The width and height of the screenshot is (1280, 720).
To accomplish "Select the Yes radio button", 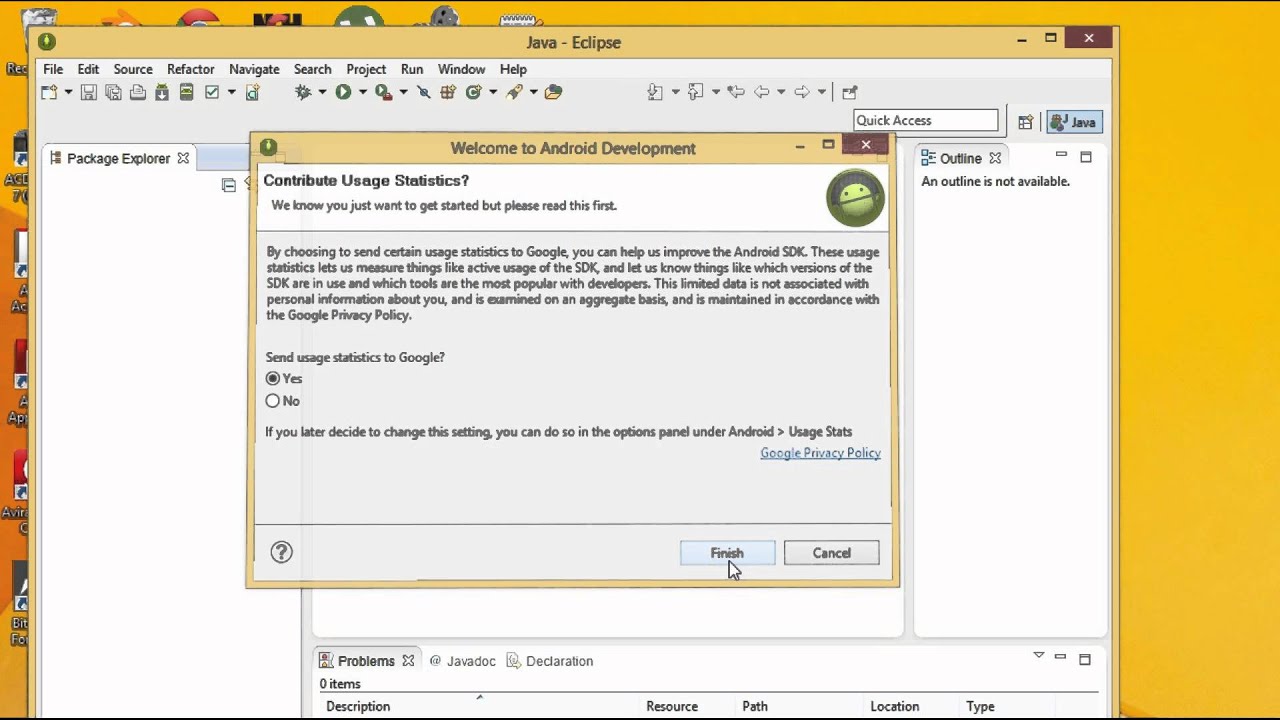I will coord(273,379).
